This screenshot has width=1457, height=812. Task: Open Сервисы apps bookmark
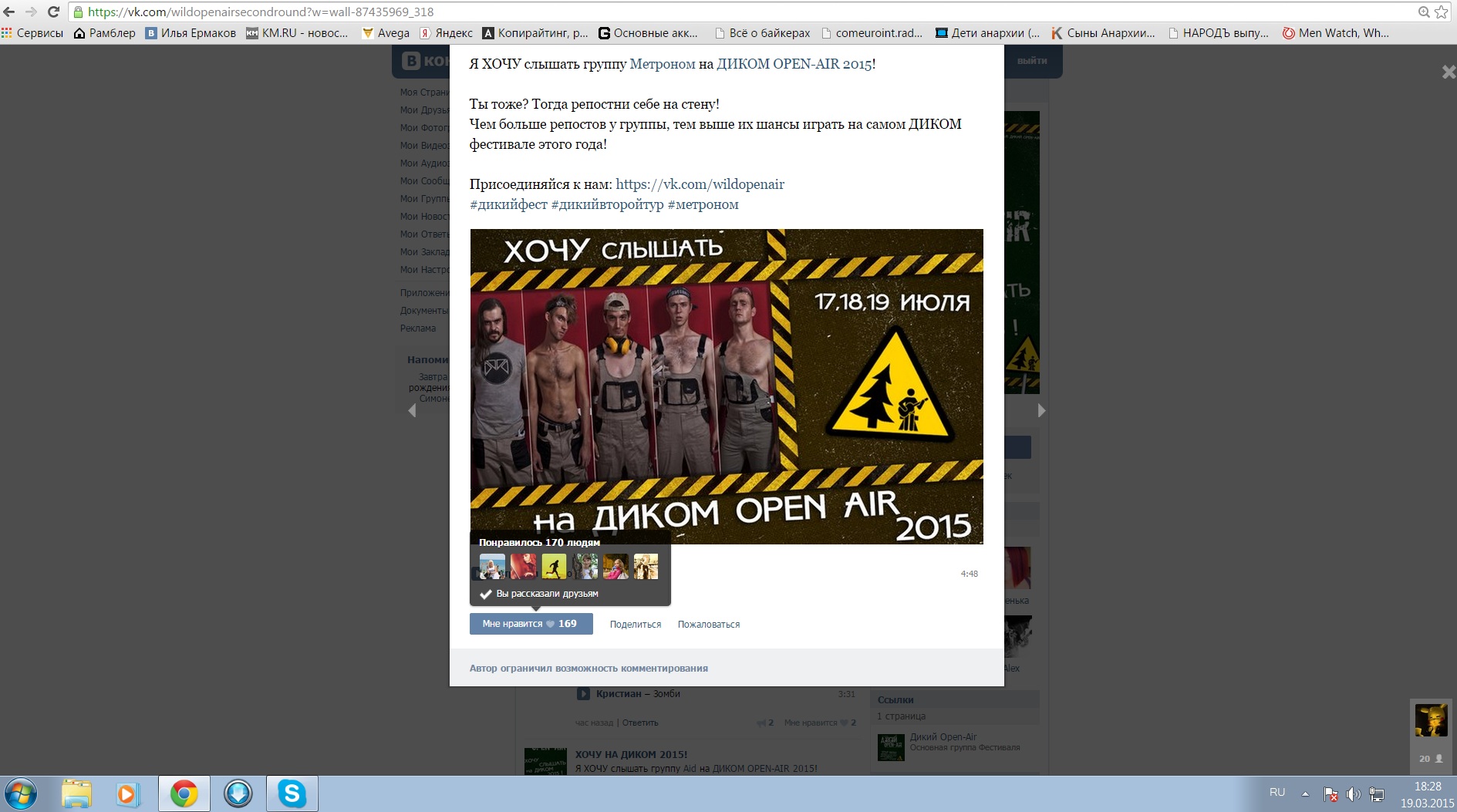(32, 33)
